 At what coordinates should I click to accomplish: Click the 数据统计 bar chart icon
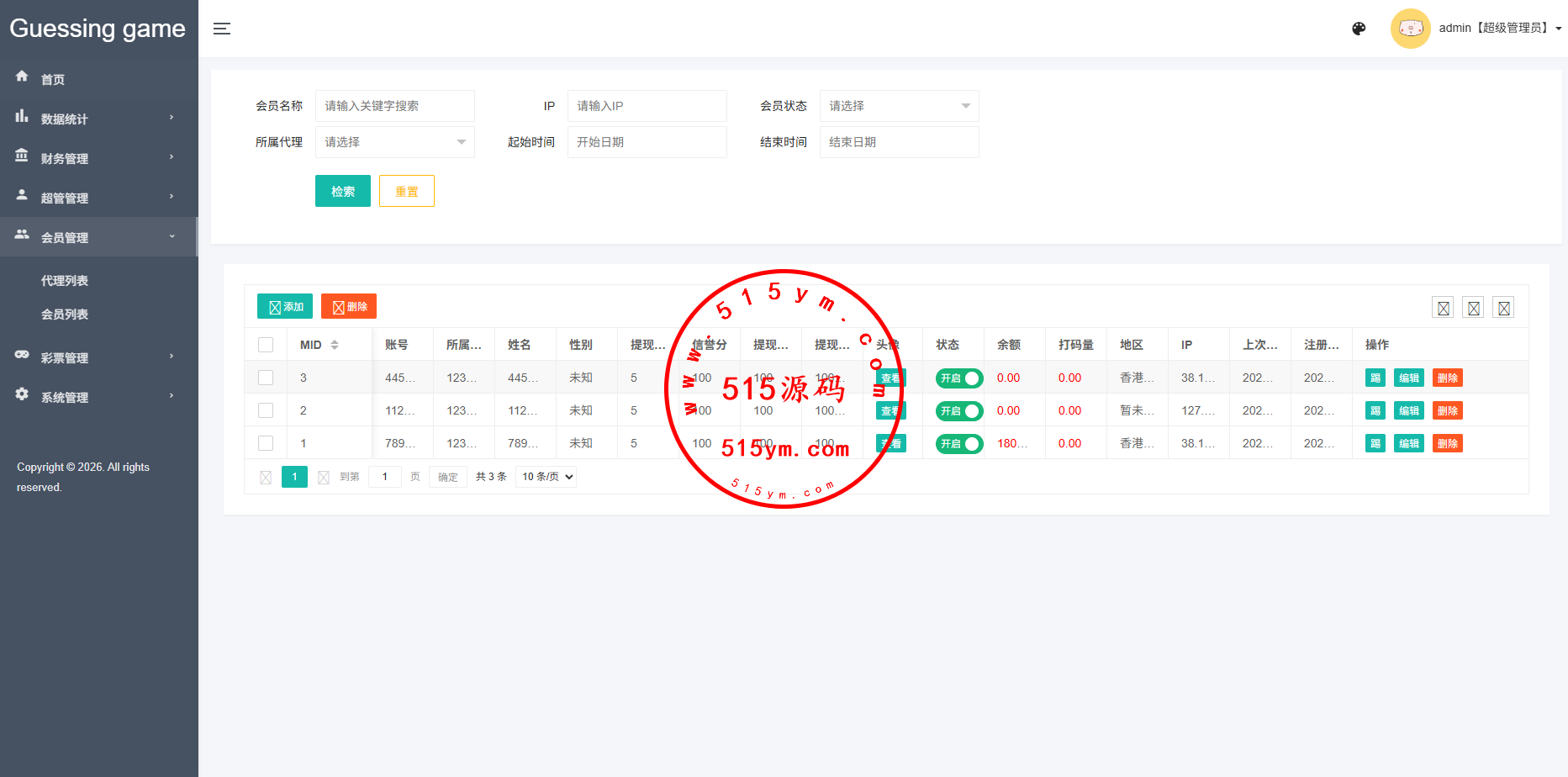[22, 117]
